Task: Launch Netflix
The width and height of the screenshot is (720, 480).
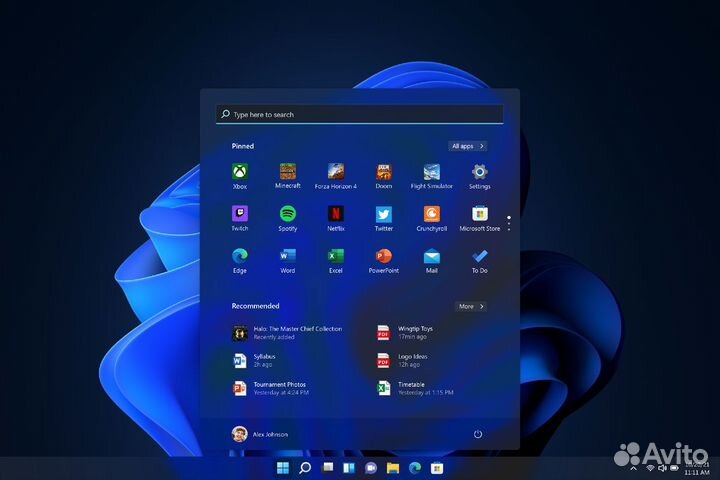Action: point(336,219)
